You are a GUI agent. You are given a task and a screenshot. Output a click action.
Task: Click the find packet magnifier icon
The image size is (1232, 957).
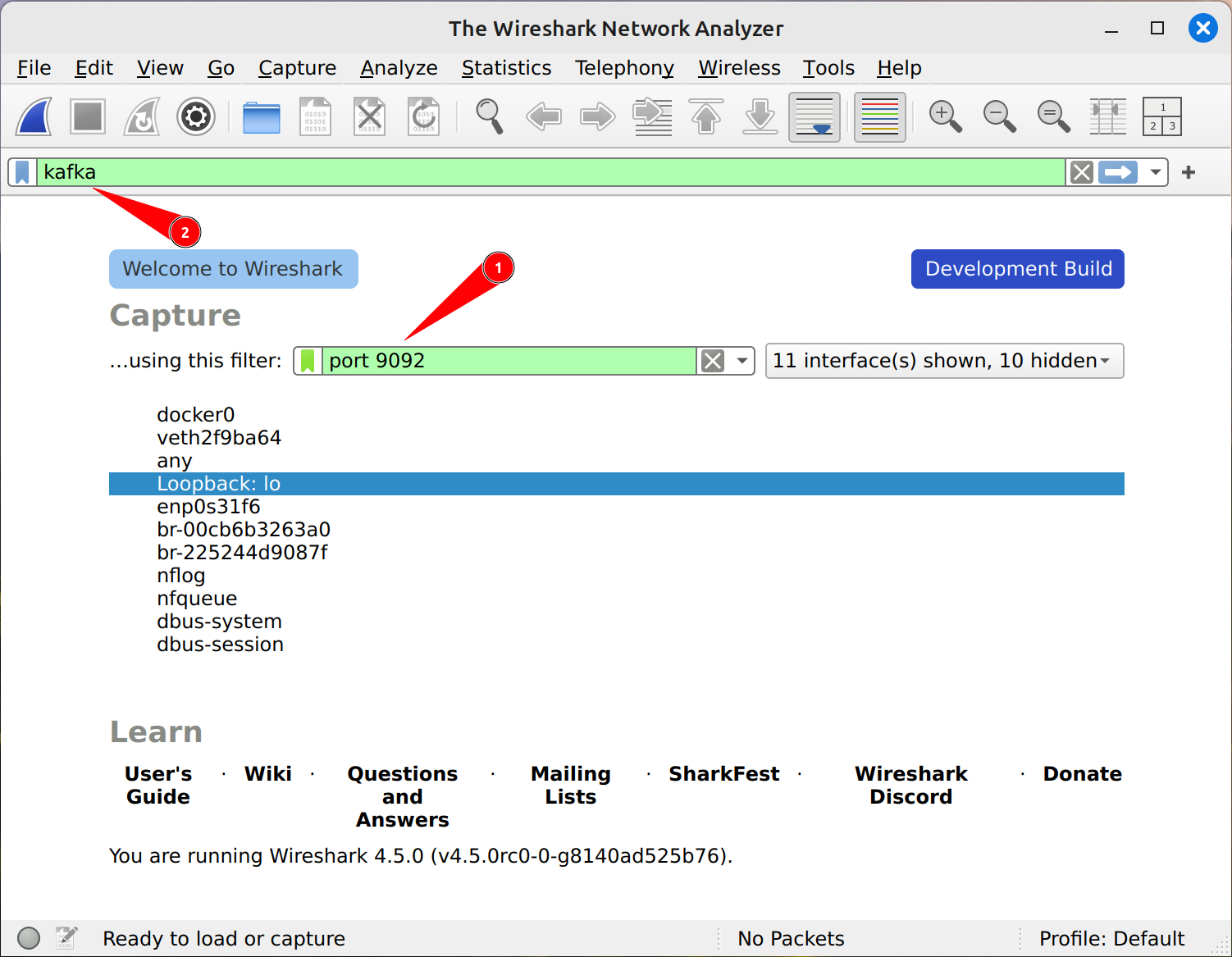coord(490,116)
